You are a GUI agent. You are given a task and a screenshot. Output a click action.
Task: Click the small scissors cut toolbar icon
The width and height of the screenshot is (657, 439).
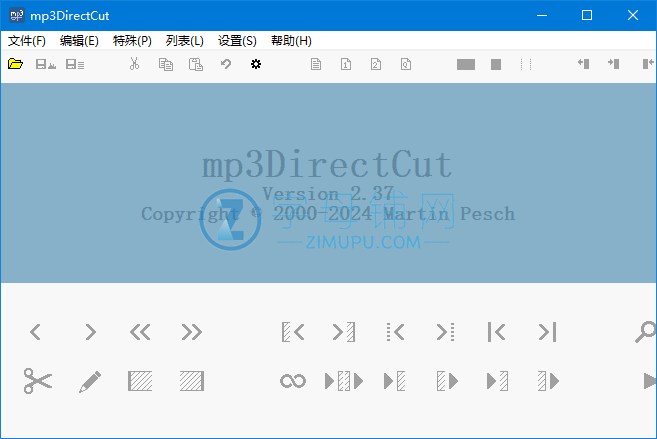pyautogui.click(x=135, y=64)
